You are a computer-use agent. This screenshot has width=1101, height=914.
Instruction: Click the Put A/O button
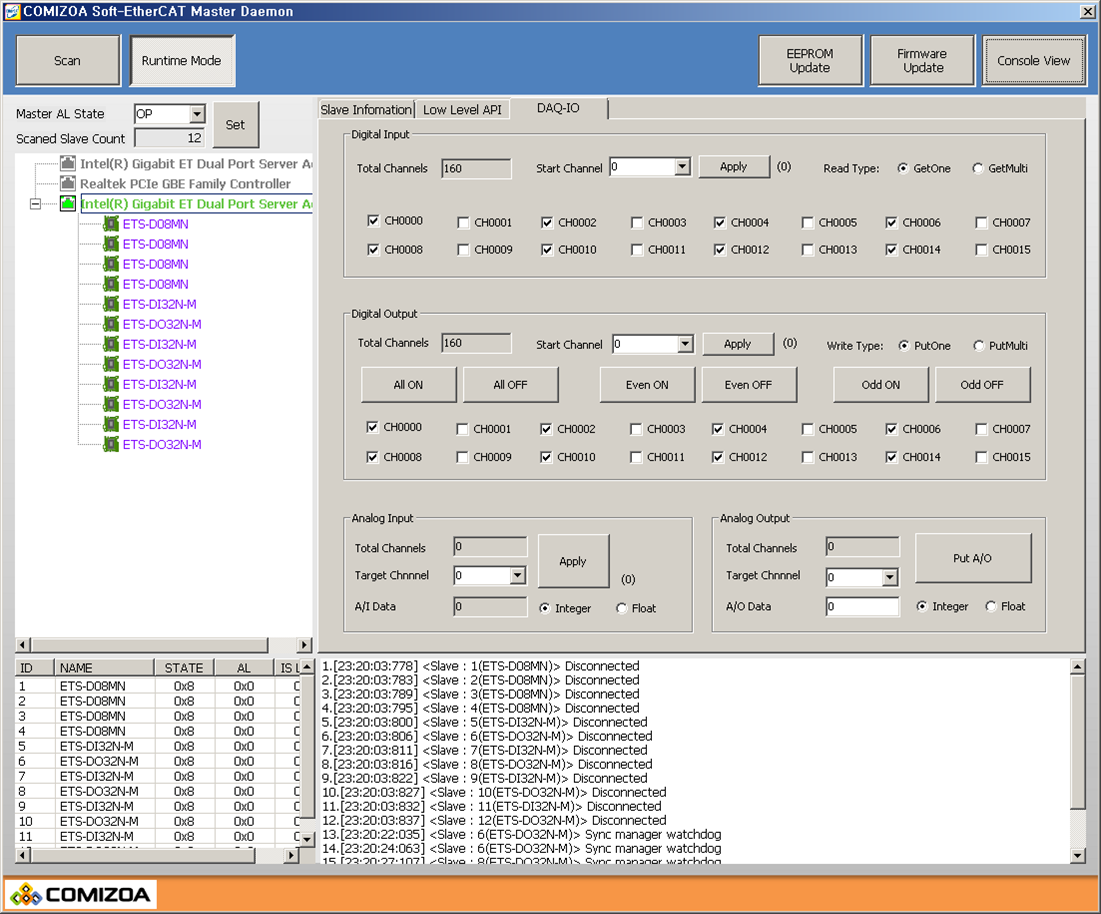tap(973, 558)
